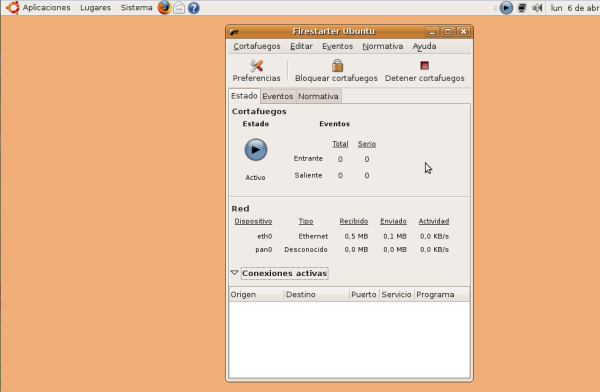Switch to the Normativa tab
Screen dimensions: 600x392
click(x=318, y=96)
